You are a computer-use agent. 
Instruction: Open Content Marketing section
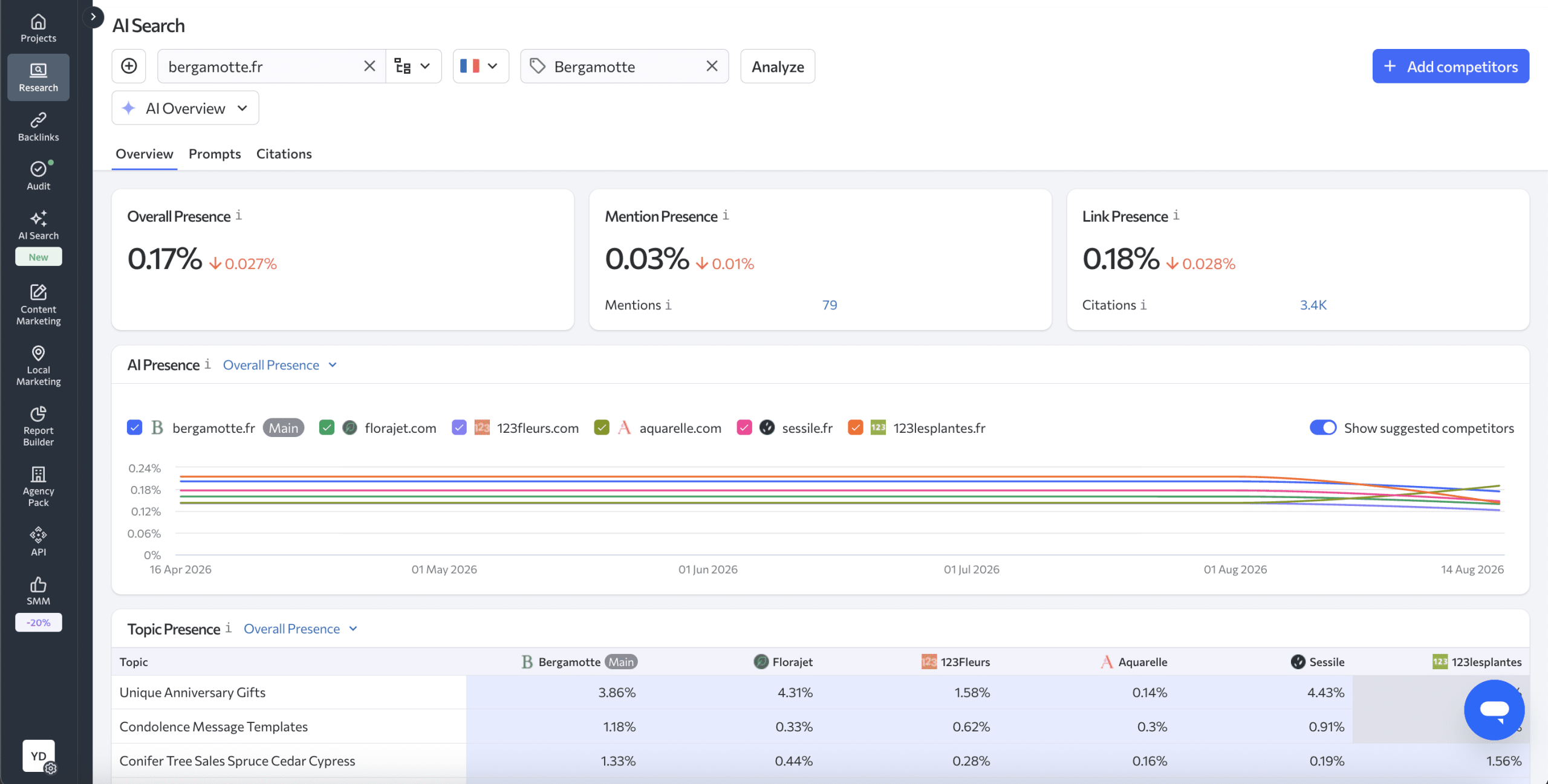tap(38, 305)
